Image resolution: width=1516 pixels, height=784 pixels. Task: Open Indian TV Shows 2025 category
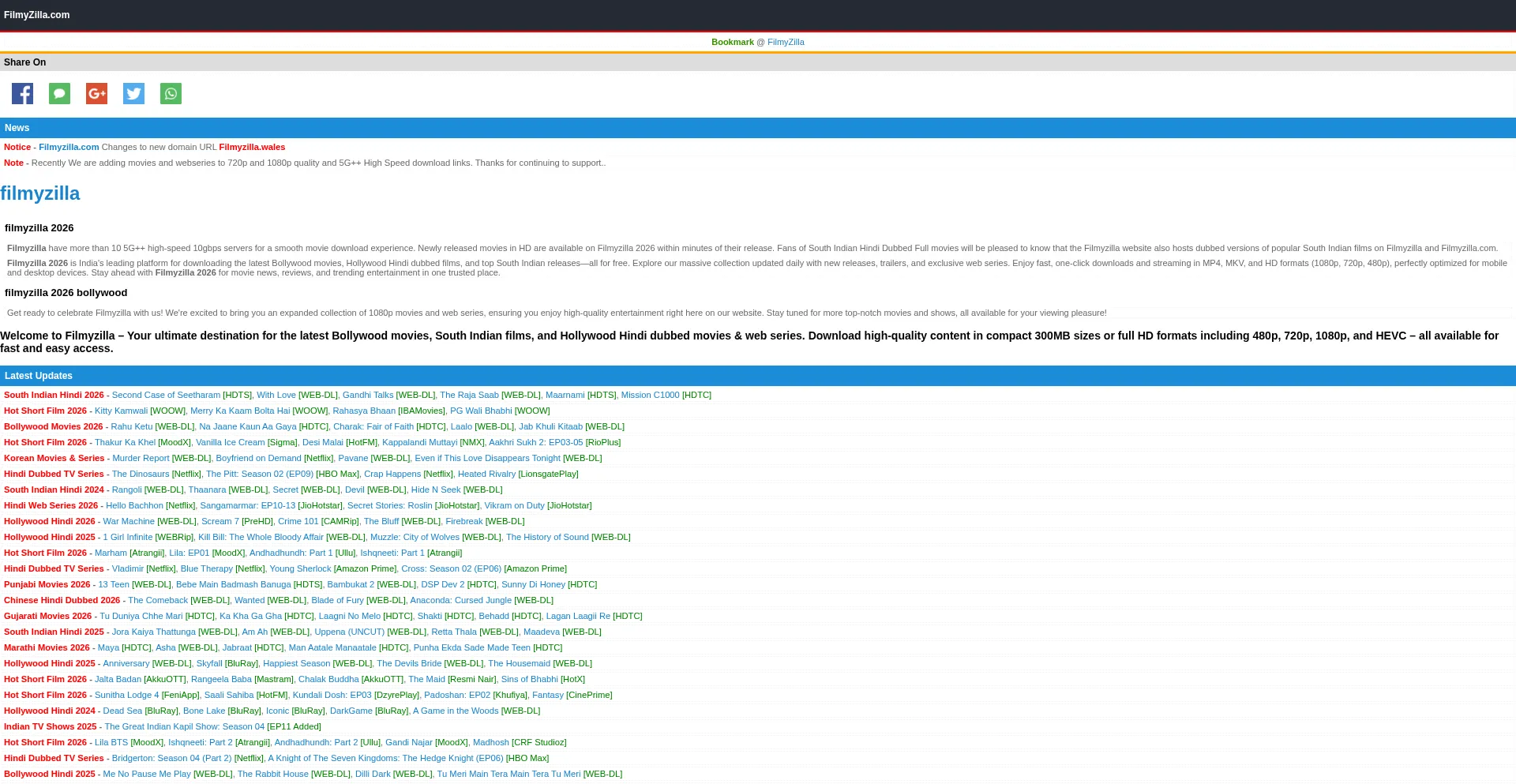[x=50, y=726]
